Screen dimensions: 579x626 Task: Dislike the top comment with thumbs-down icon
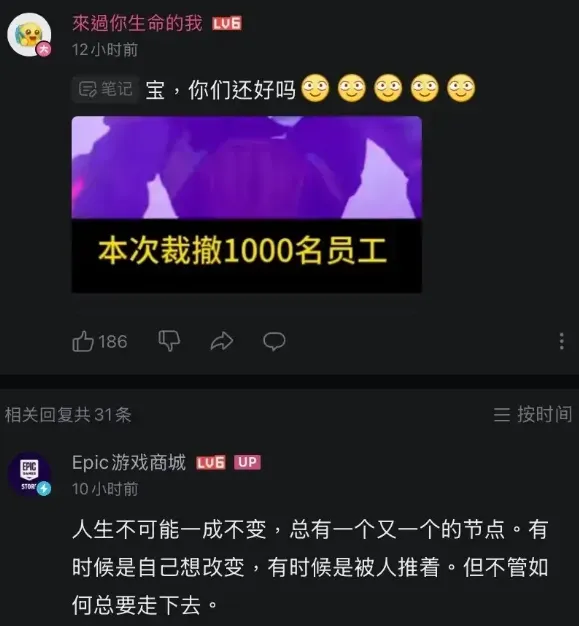click(x=169, y=341)
